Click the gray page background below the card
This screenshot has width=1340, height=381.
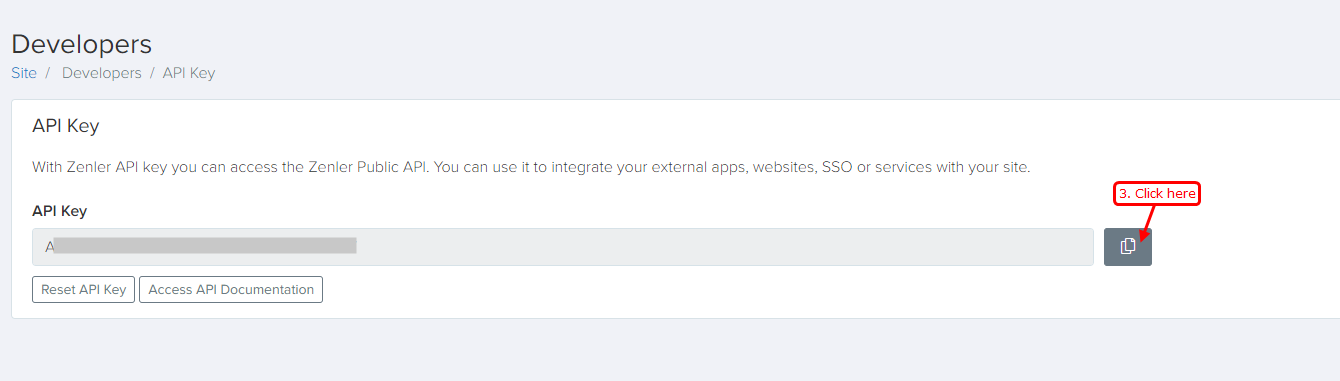point(670,350)
